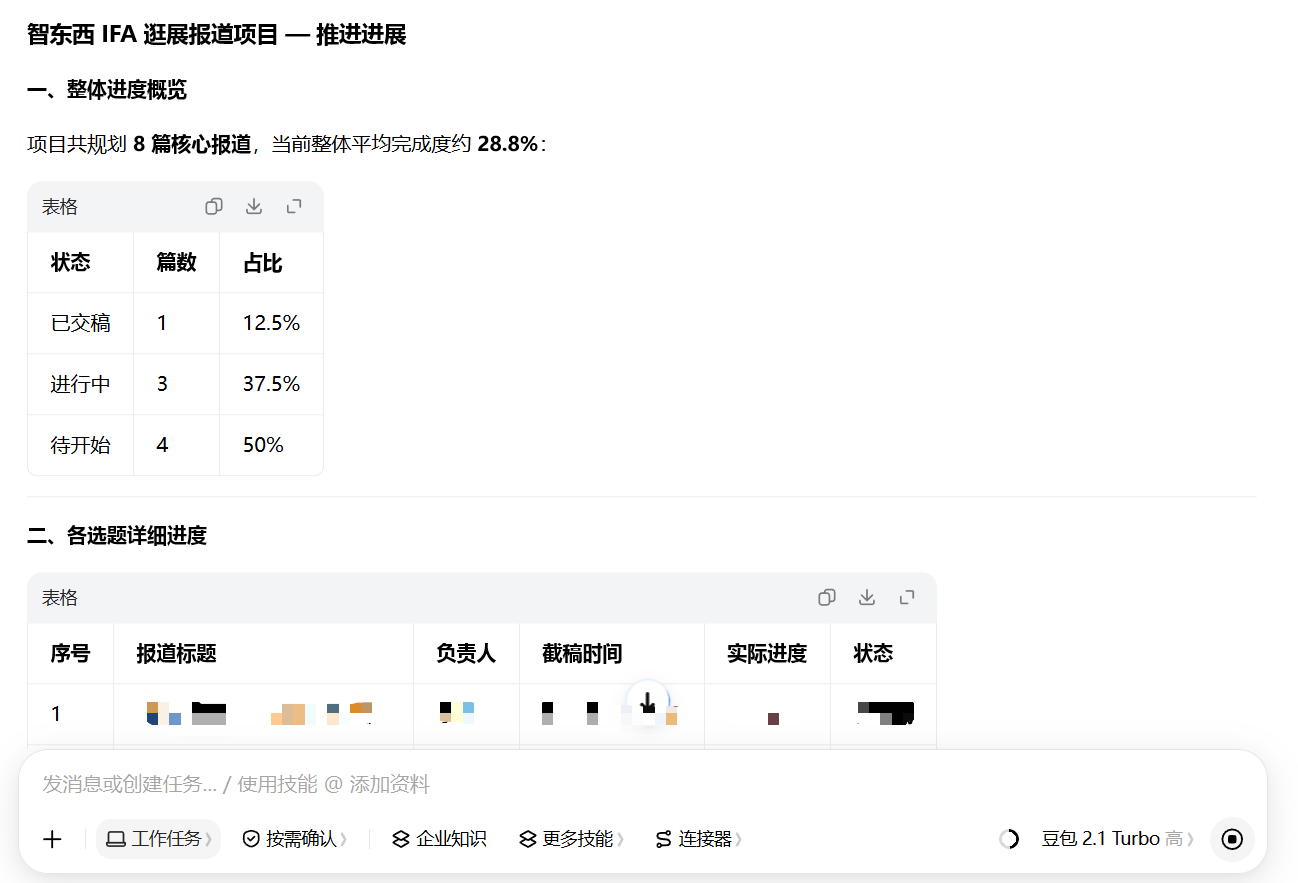Select the 12.5% cell

pos(271,323)
